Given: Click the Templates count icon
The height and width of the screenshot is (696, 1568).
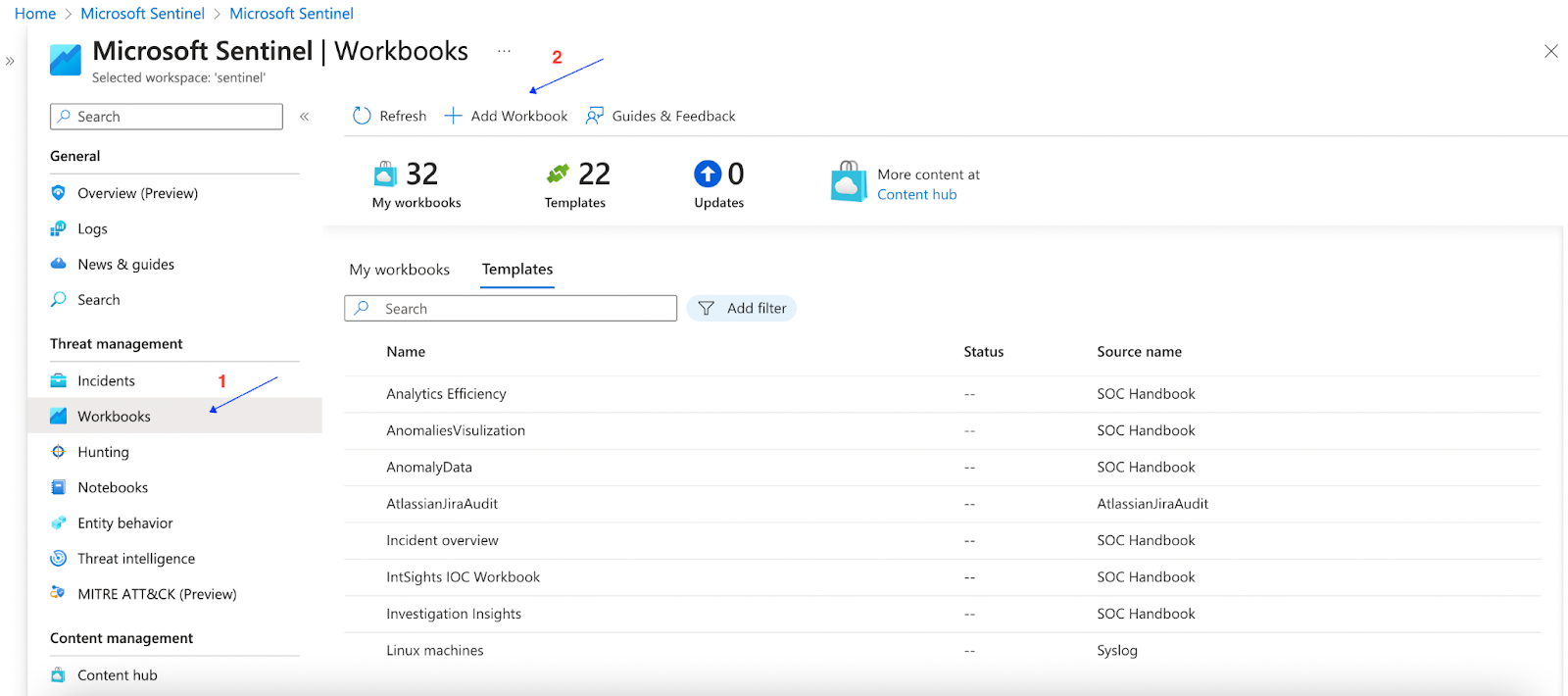Looking at the screenshot, I should point(558,174).
